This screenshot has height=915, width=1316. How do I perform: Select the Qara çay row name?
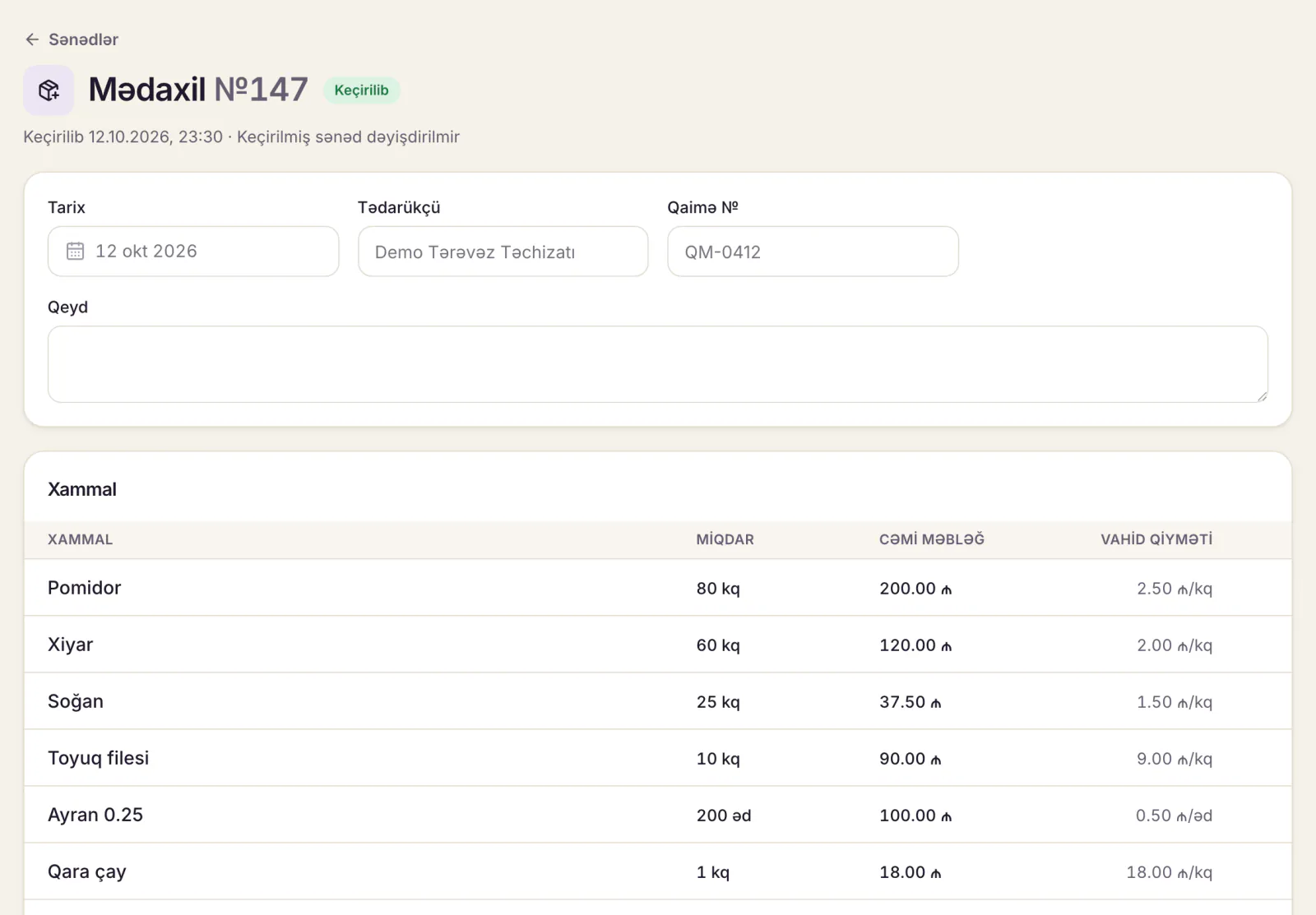pos(87,871)
